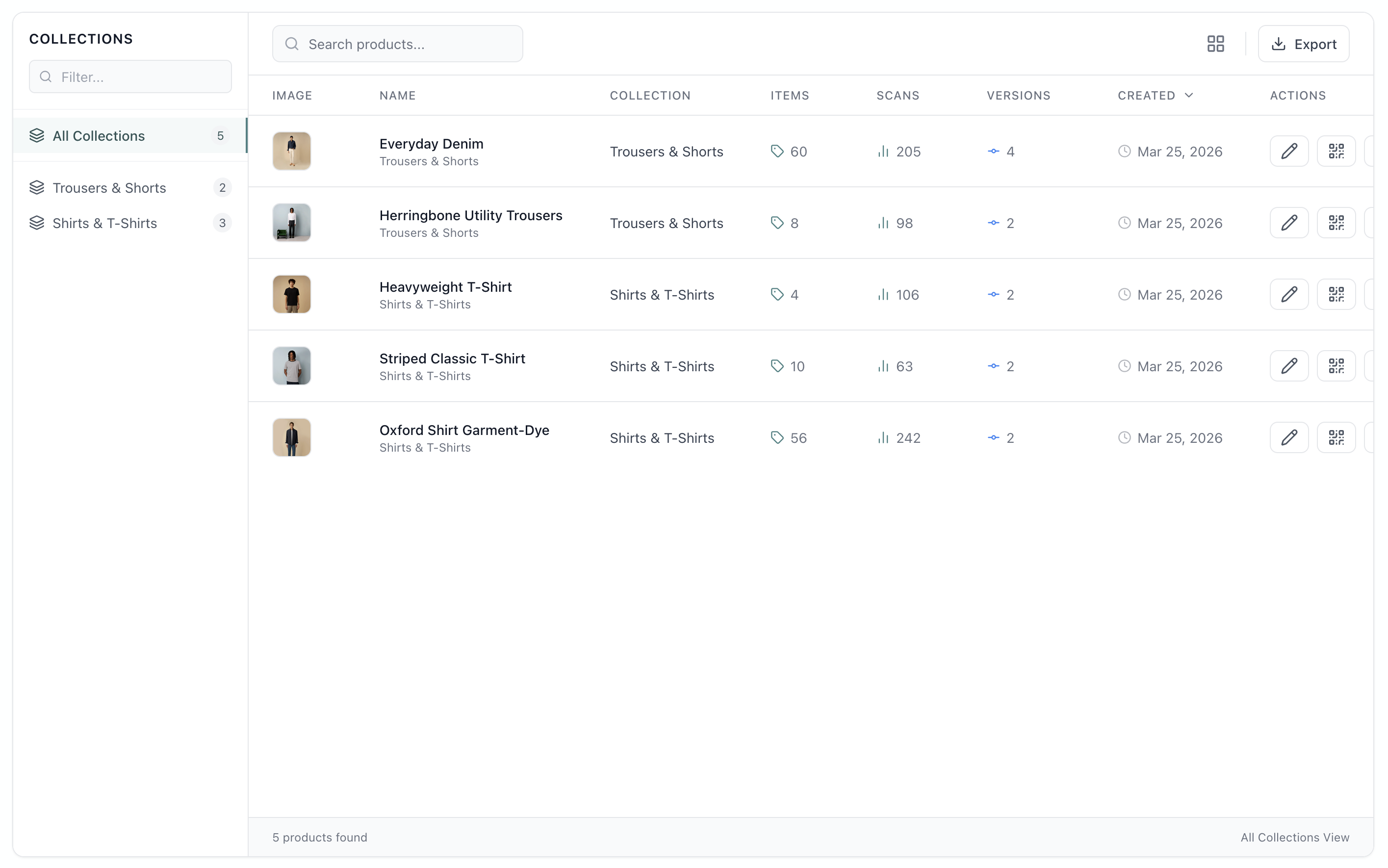This screenshot has height=868, width=1388.
Task: Edit Herringbone Utility Trousers via pencil icon
Action: tap(1289, 223)
